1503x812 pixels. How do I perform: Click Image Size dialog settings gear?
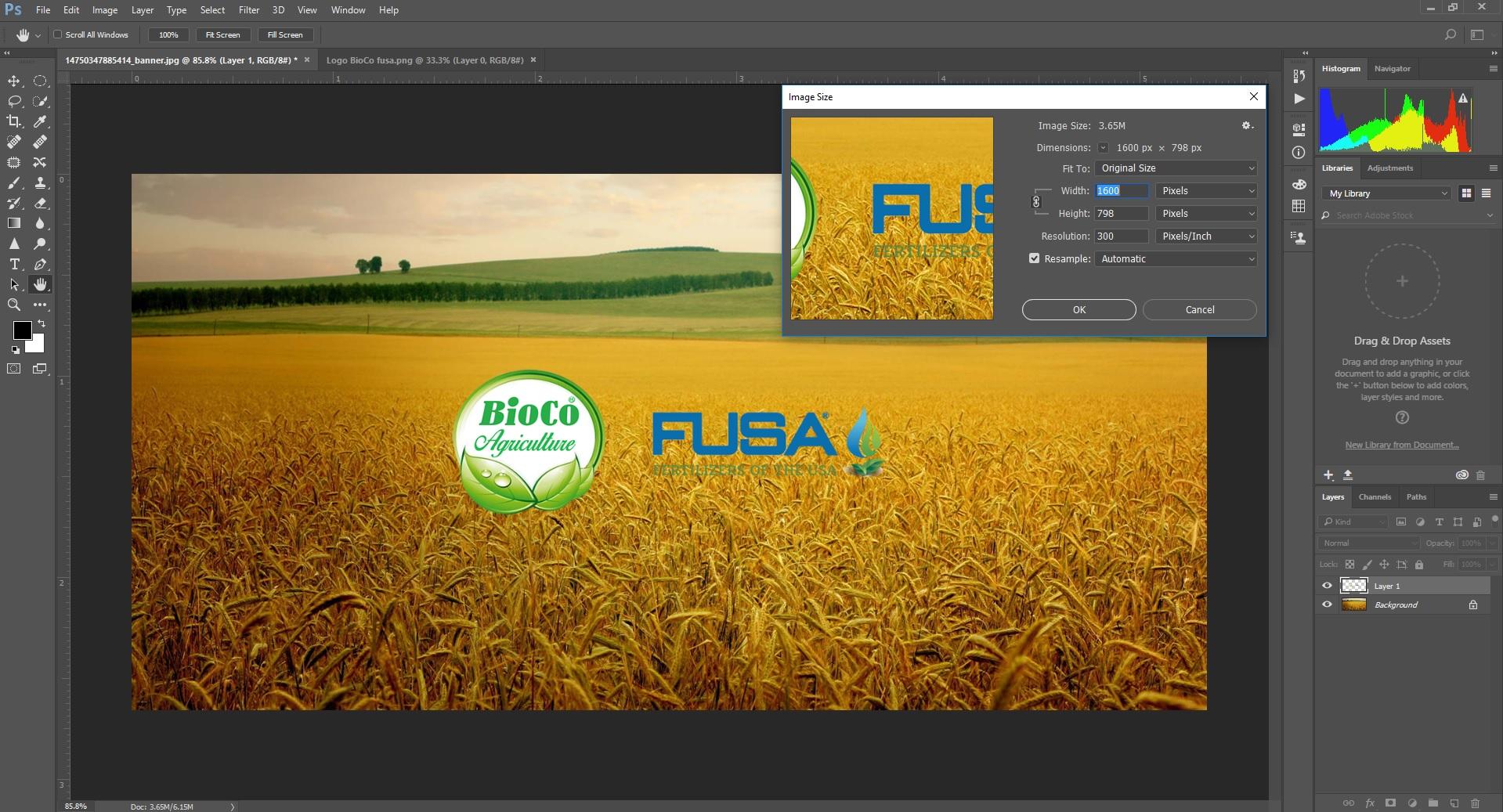point(1247,125)
